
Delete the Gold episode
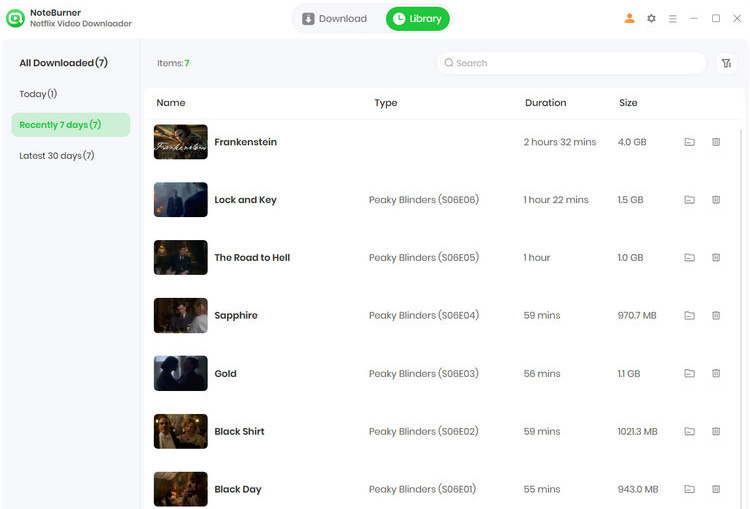coord(716,373)
